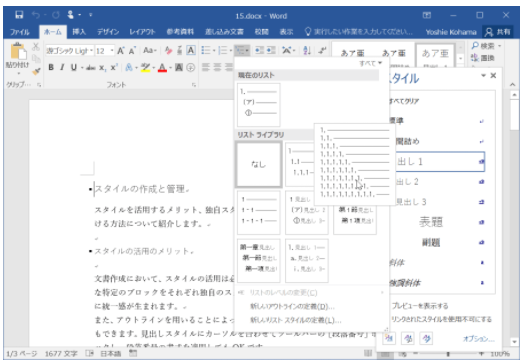Switch to the レイアウト tab

pos(142,32)
